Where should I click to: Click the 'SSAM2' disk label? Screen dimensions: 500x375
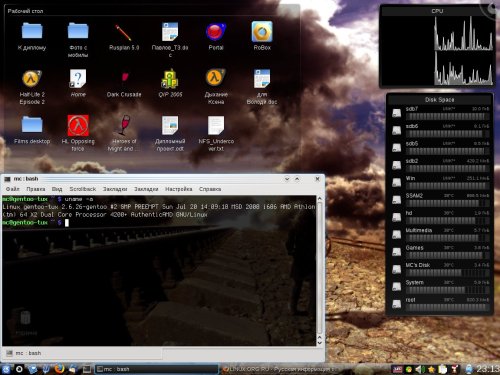pyautogui.click(x=414, y=195)
